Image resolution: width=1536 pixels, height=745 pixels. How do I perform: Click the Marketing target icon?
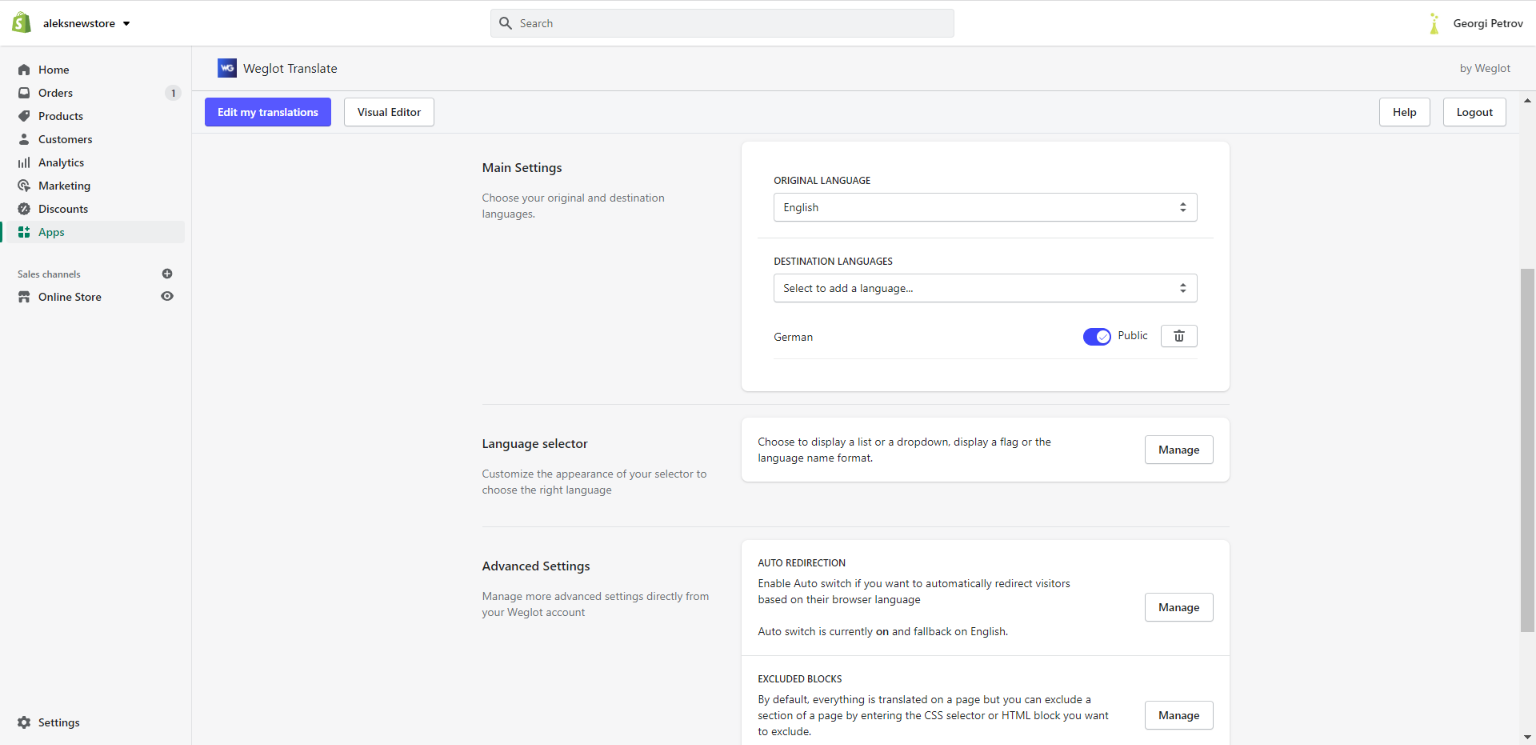(24, 186)
